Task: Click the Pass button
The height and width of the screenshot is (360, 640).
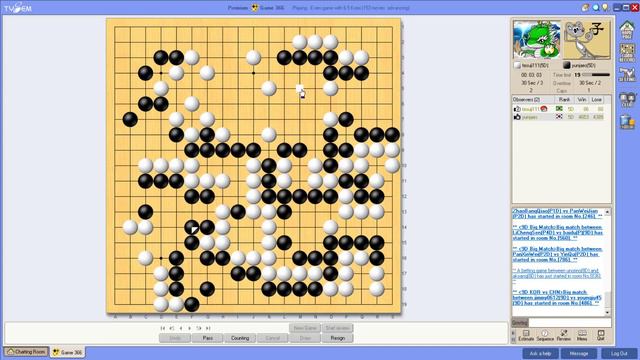Action: point(207,338)
